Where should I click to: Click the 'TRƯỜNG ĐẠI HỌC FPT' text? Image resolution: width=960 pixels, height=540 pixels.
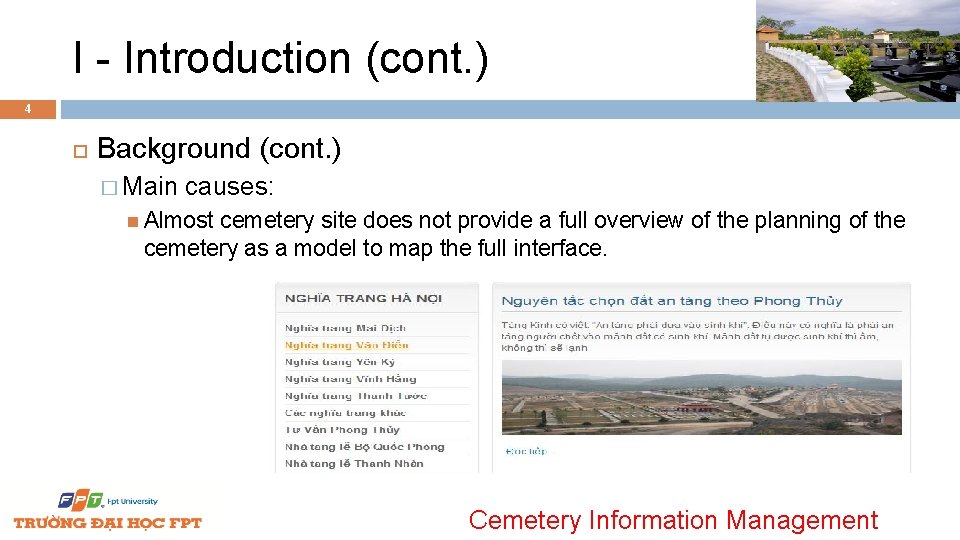click(x=108, y=523)
